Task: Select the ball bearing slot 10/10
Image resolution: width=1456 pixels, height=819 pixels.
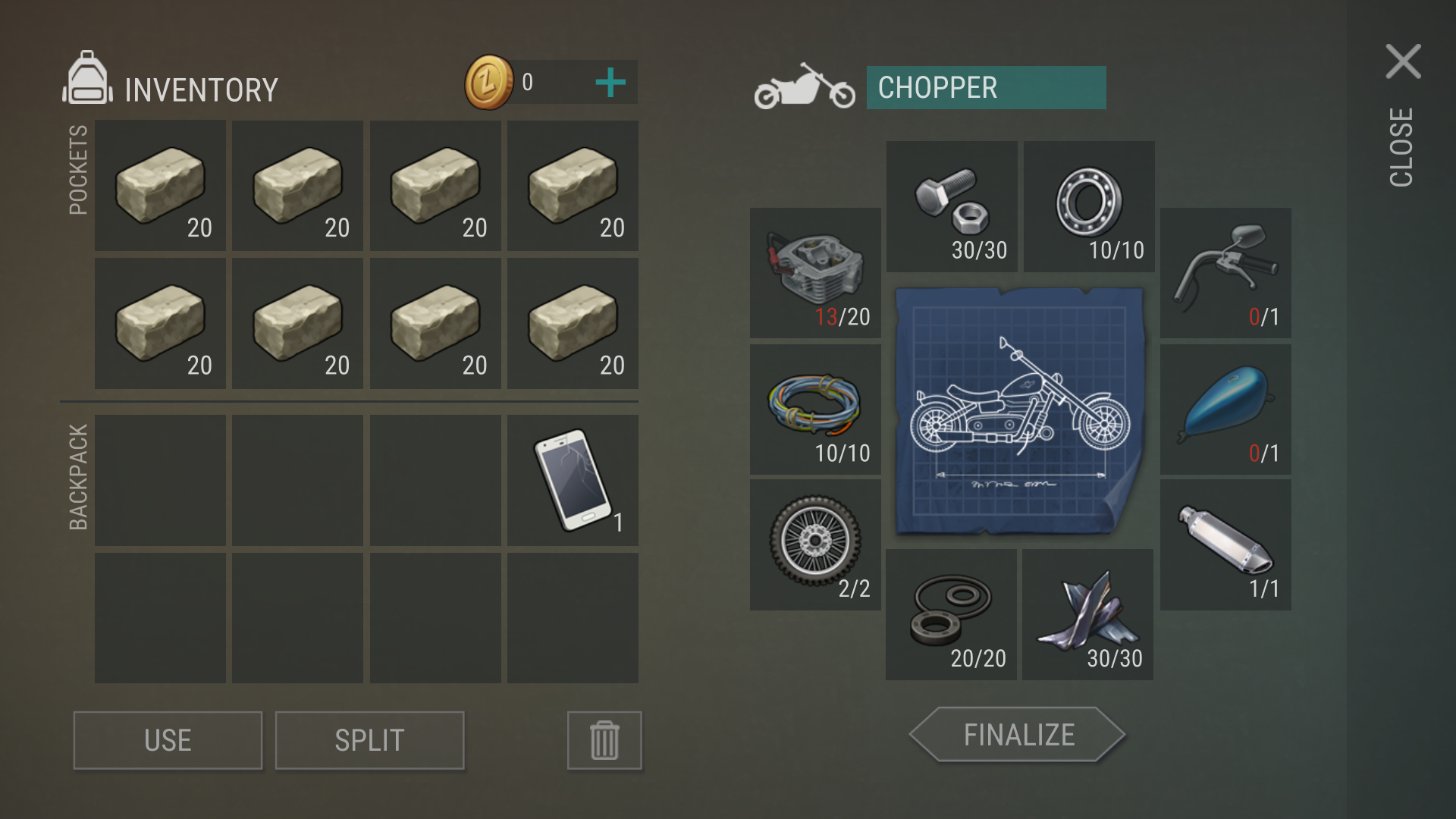Action: click(1089, 206)
